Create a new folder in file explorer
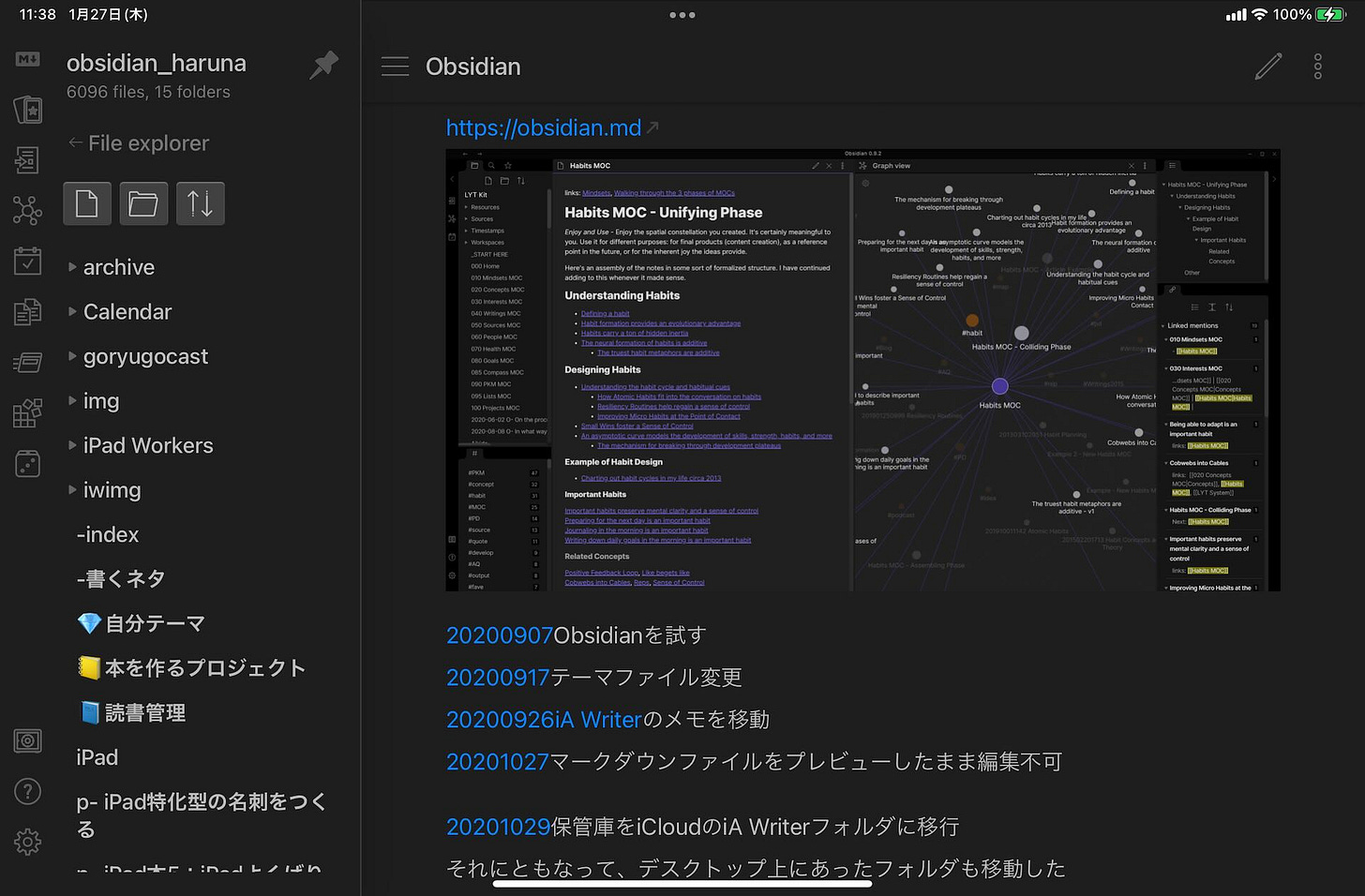1365x896 pixels. point(143,203)
